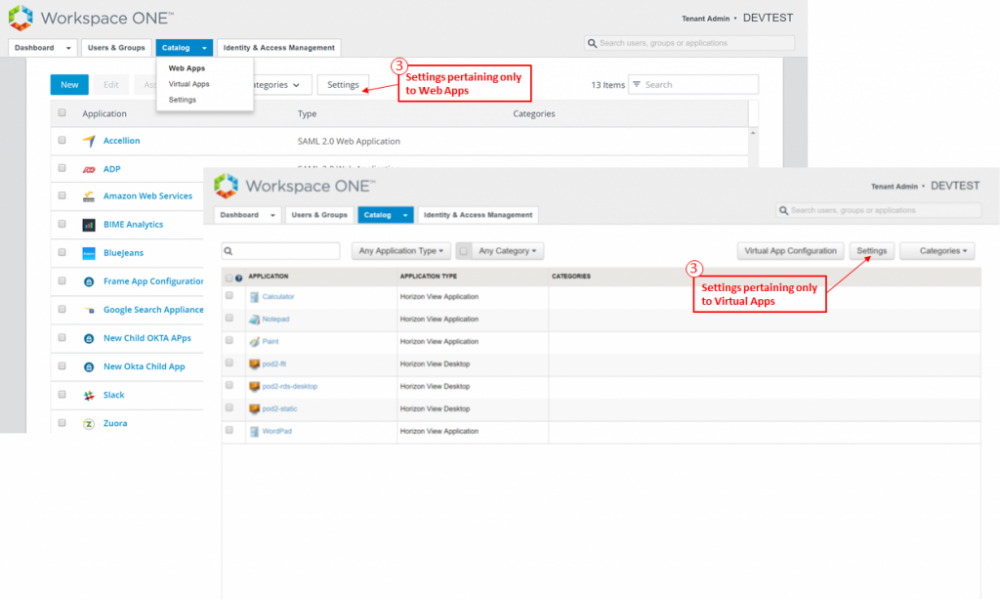The image size is (1000, 600).
Task: Click the Accellion app icon
Action: pyautogui.click(x=88, y=141)
